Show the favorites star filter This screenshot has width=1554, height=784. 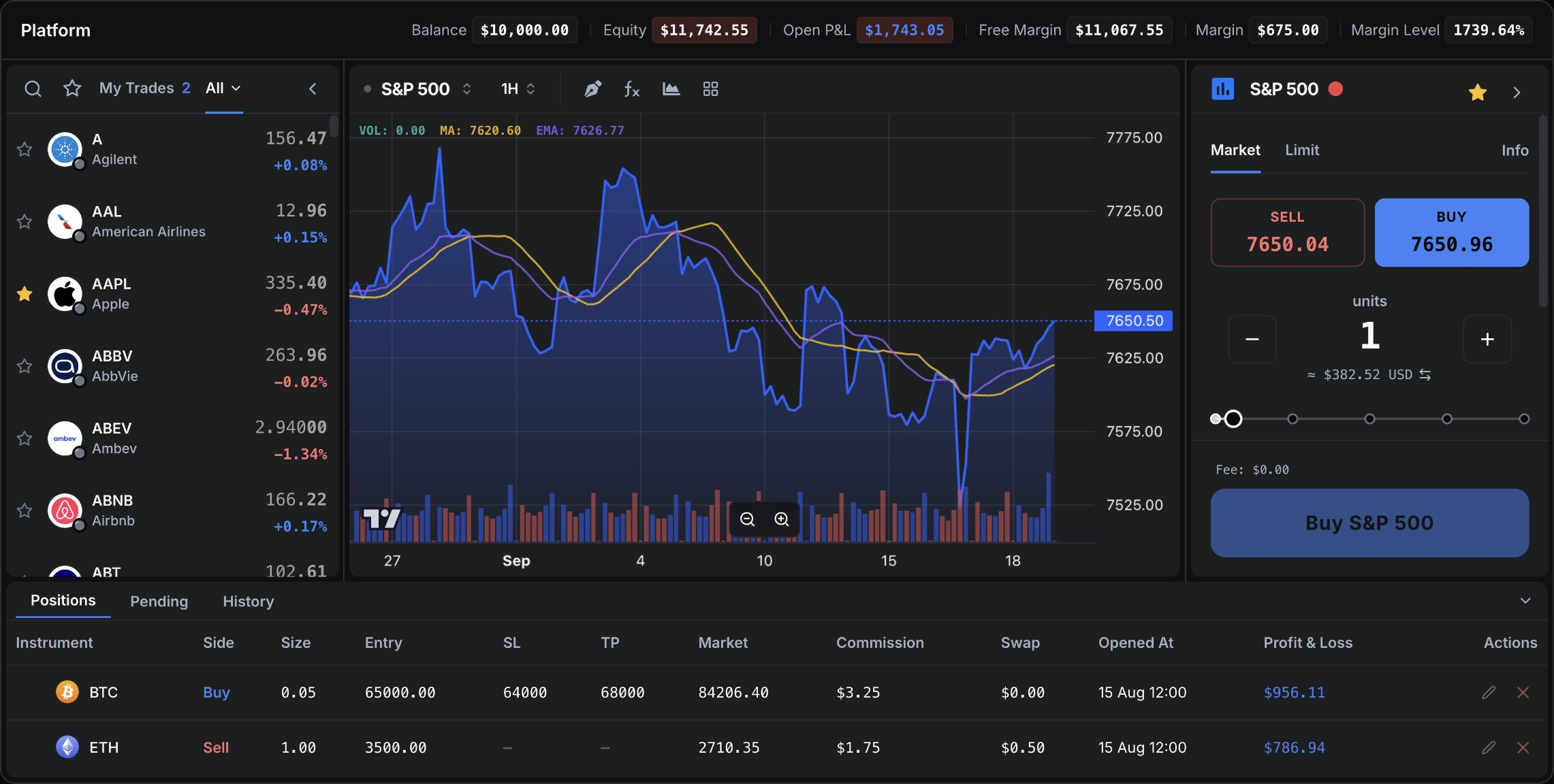coord(72,88)
